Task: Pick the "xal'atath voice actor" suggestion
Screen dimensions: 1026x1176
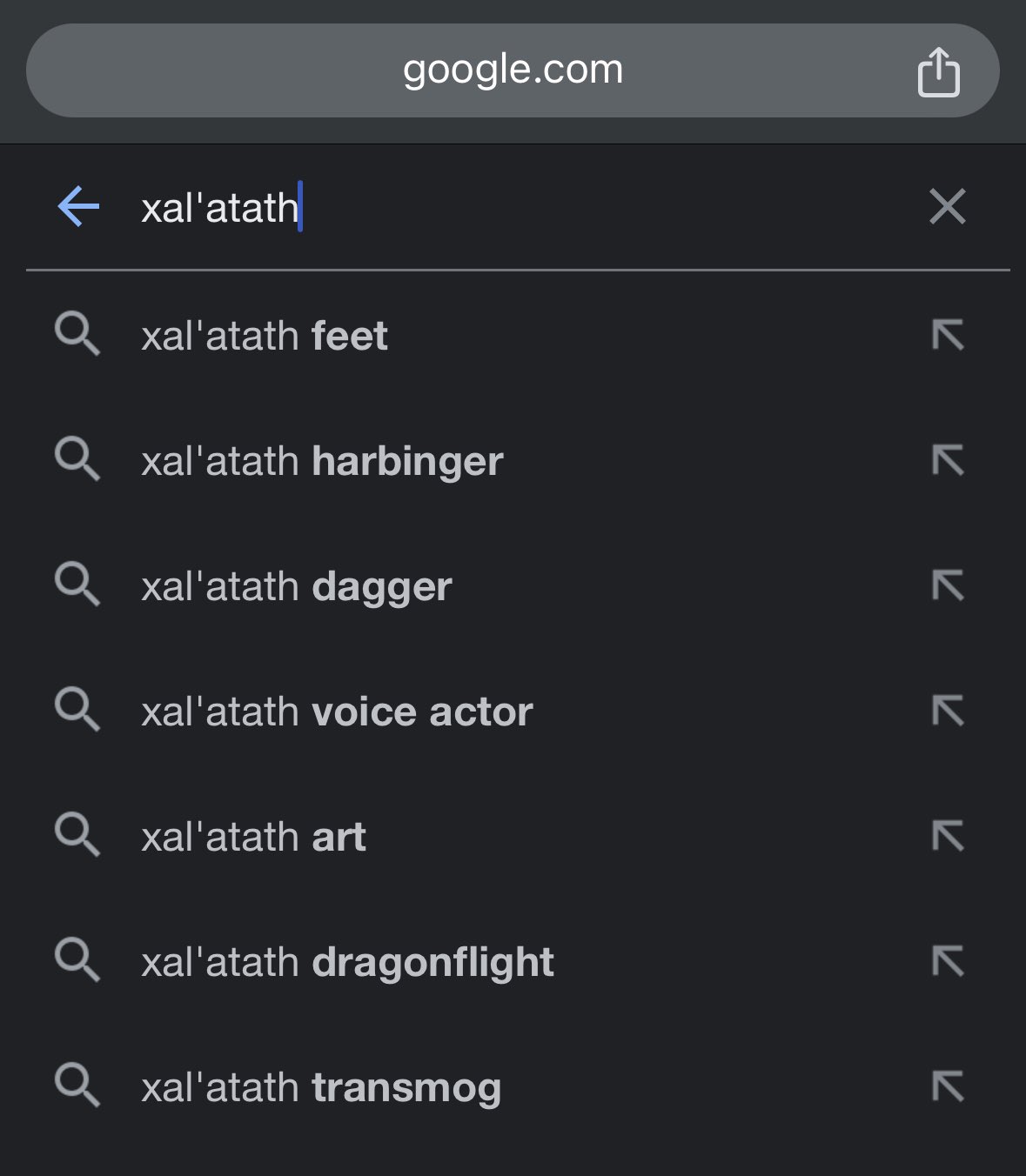Action: click(x=337, y=712)
